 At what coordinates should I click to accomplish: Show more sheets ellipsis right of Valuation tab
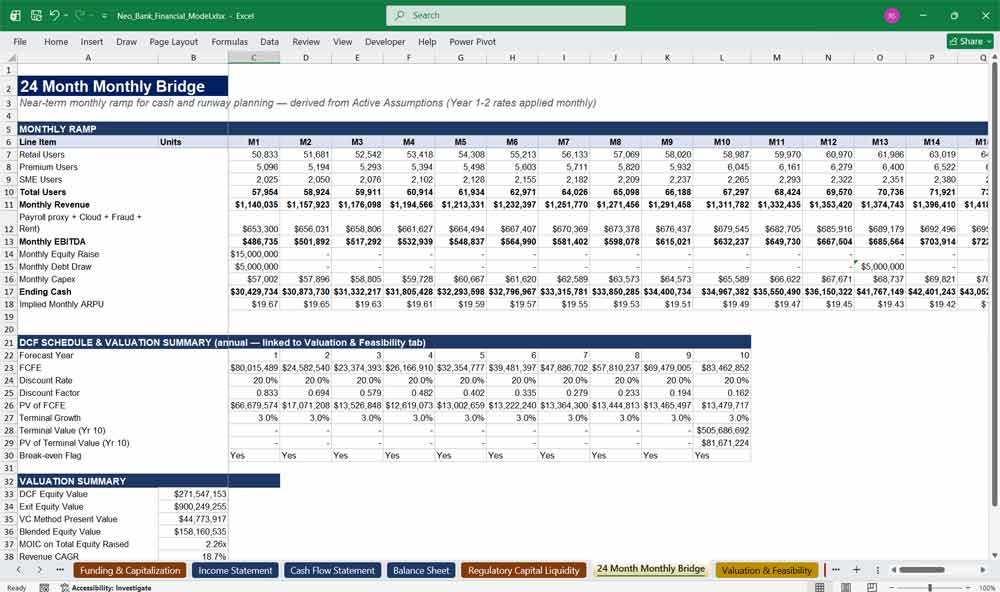836,570
